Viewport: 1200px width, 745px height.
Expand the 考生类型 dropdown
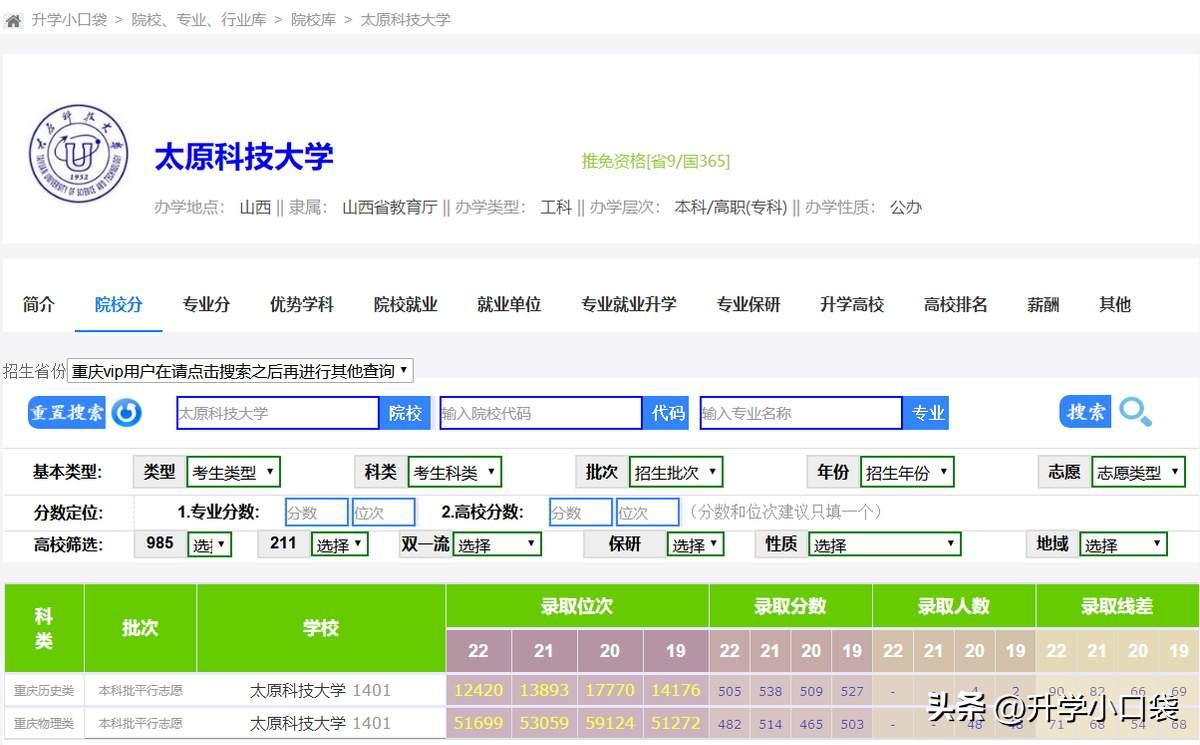tap(233, 472)
